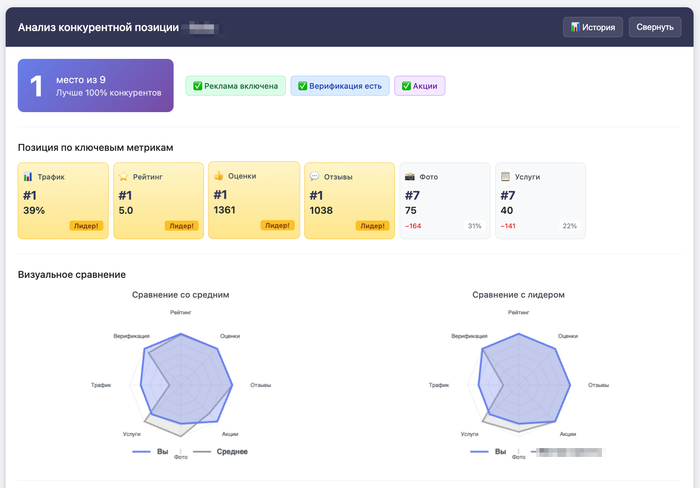Collapse panel with Свернуть button
Image resolution: width=700 pixels, height=488 pixels.
(655, 27)
